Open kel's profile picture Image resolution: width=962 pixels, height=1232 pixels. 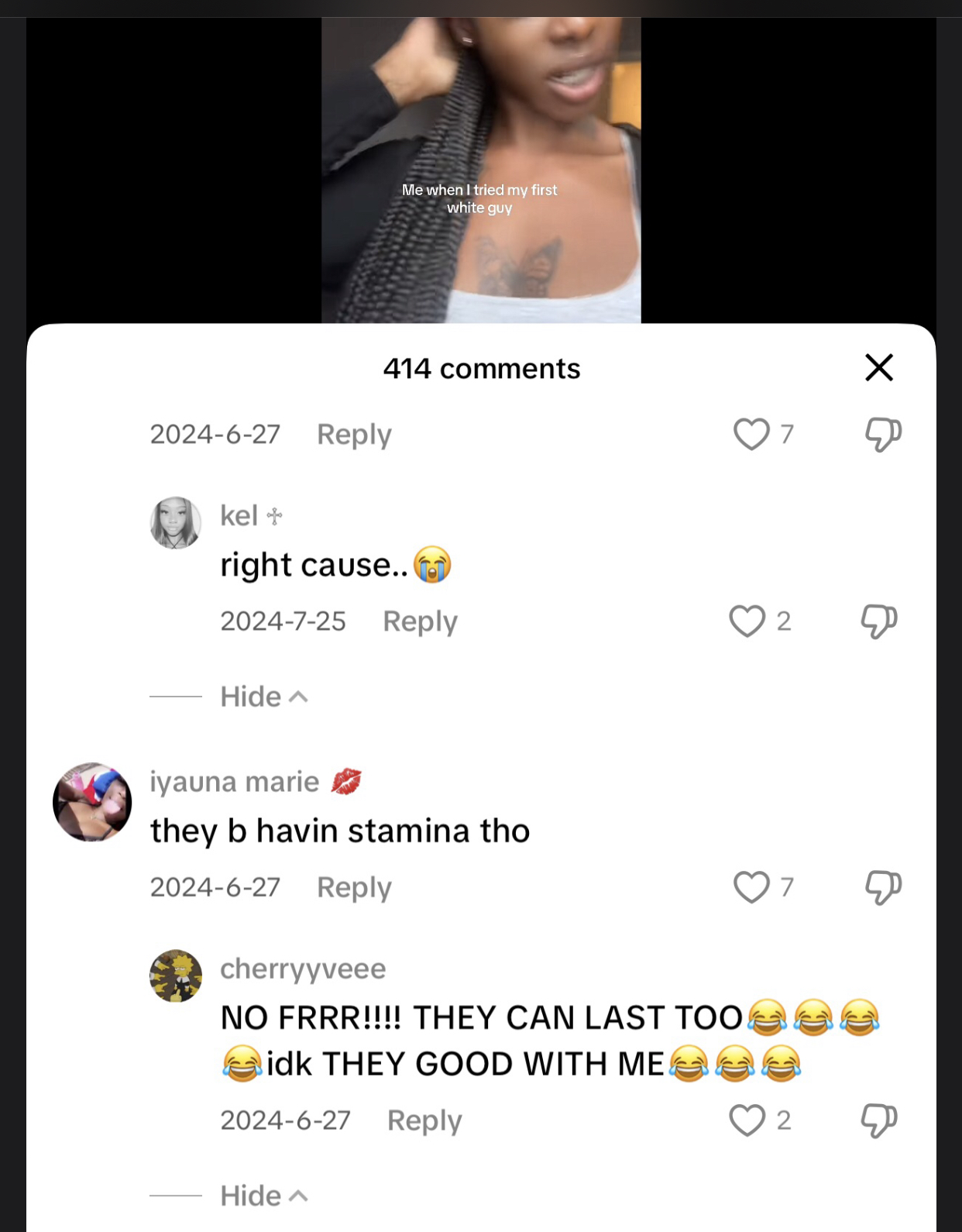[x=176, y=523]
